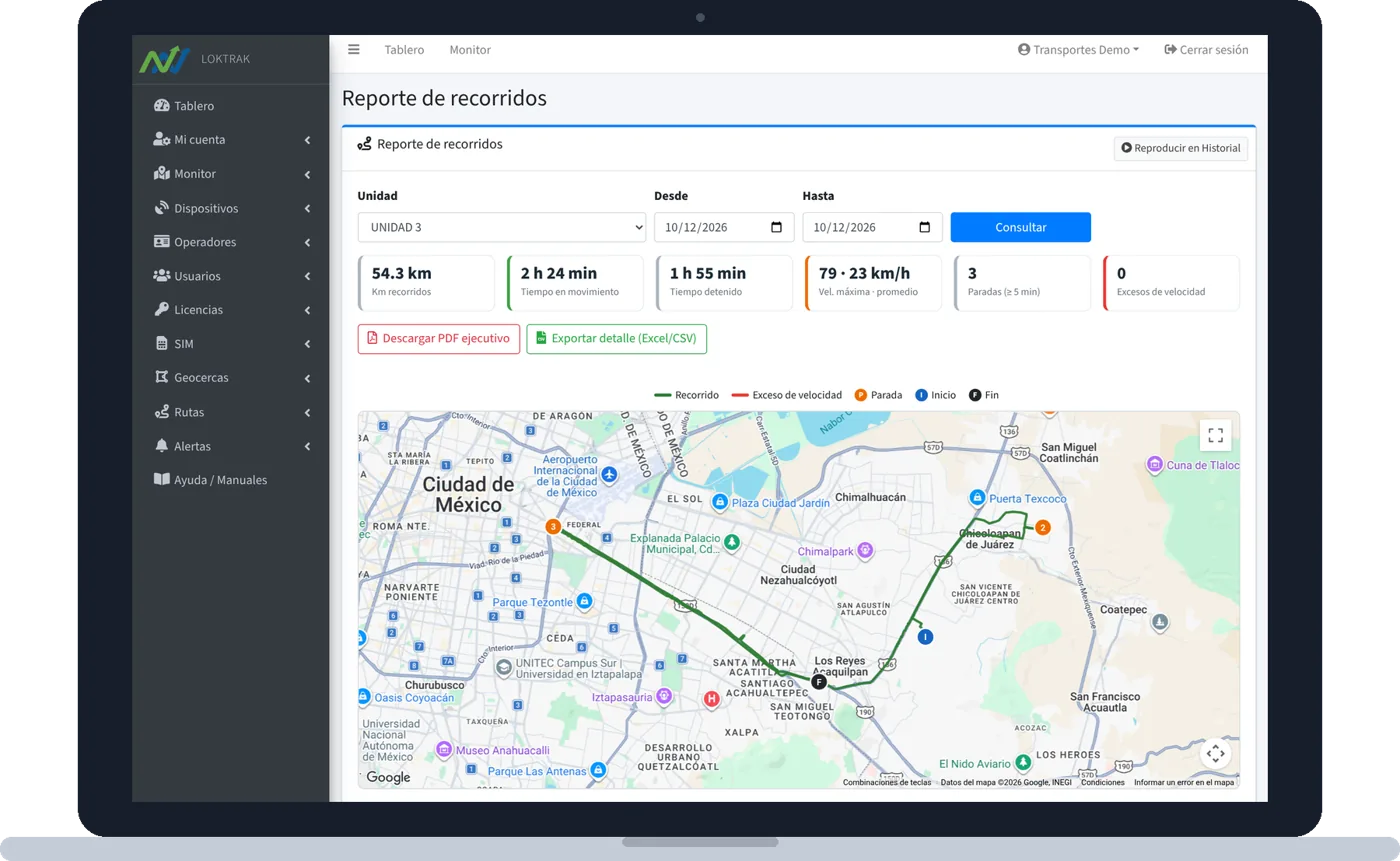Click the Geocercas polygon icon
Viewport: 1400px width, 861px height.
tap(162, 378)
